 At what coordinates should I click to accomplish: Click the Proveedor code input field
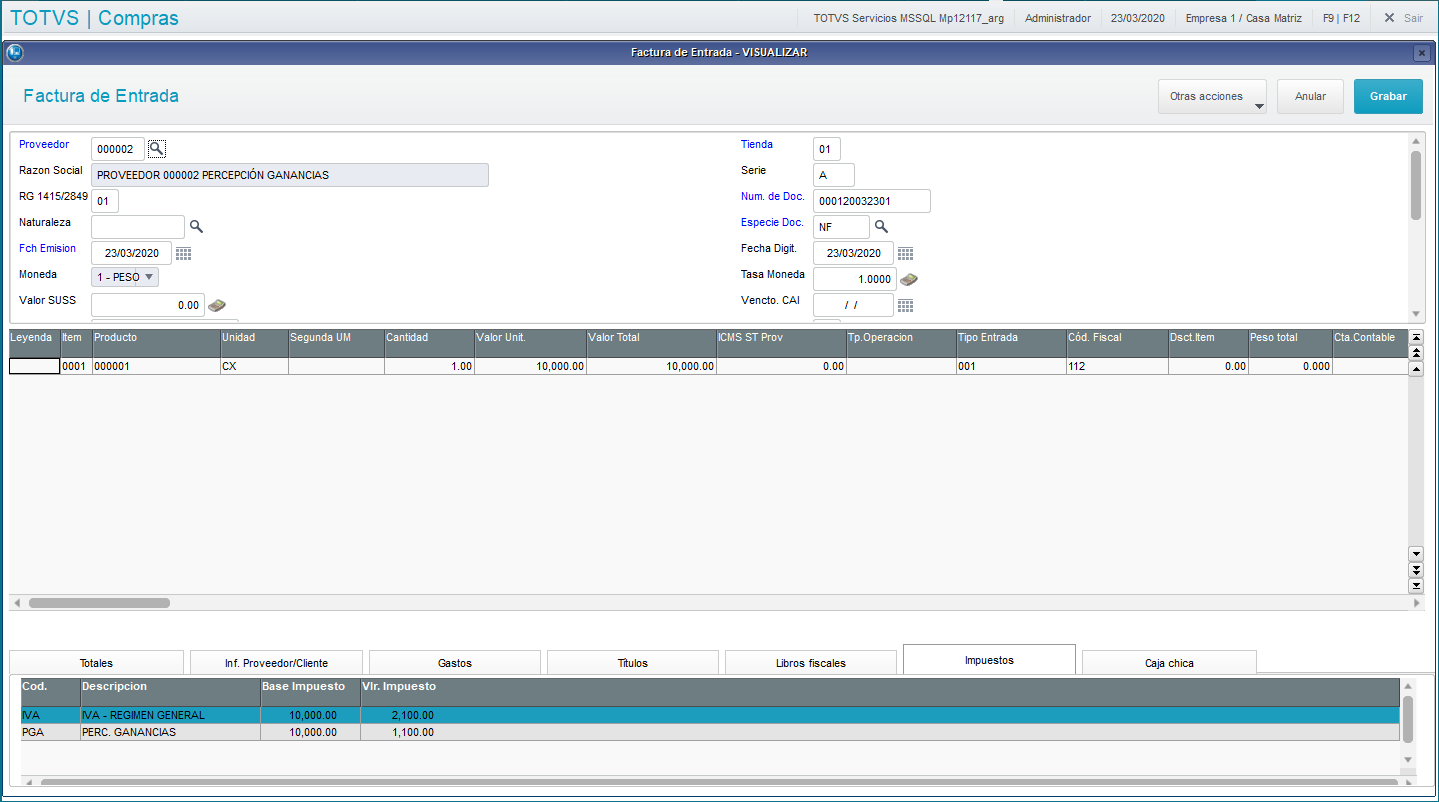pos(118,149)
